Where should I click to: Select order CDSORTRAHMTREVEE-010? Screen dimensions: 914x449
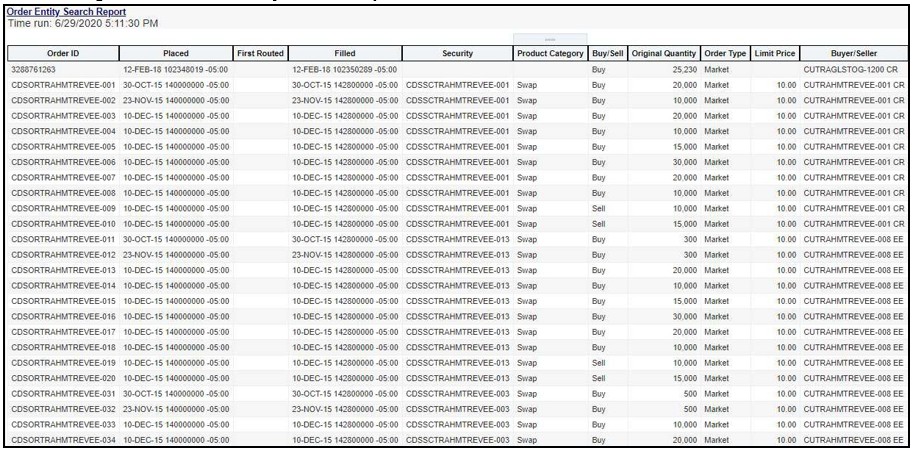click(64, 224)
